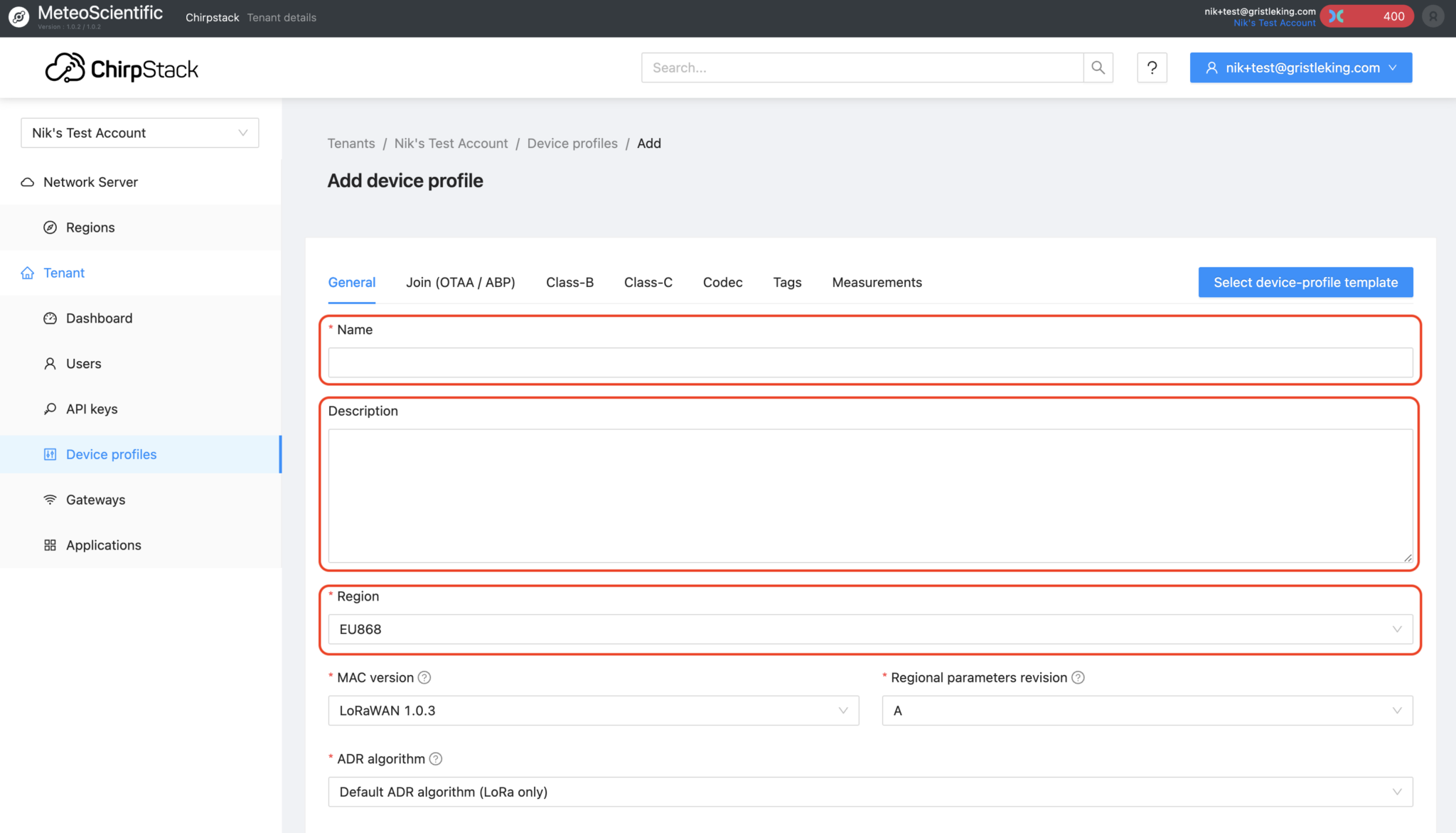The height and width of the screenshot is (833, 1456).
Task: Select the Network Server cloud icon
Action: pyautogui.click(x=27, y=182)
